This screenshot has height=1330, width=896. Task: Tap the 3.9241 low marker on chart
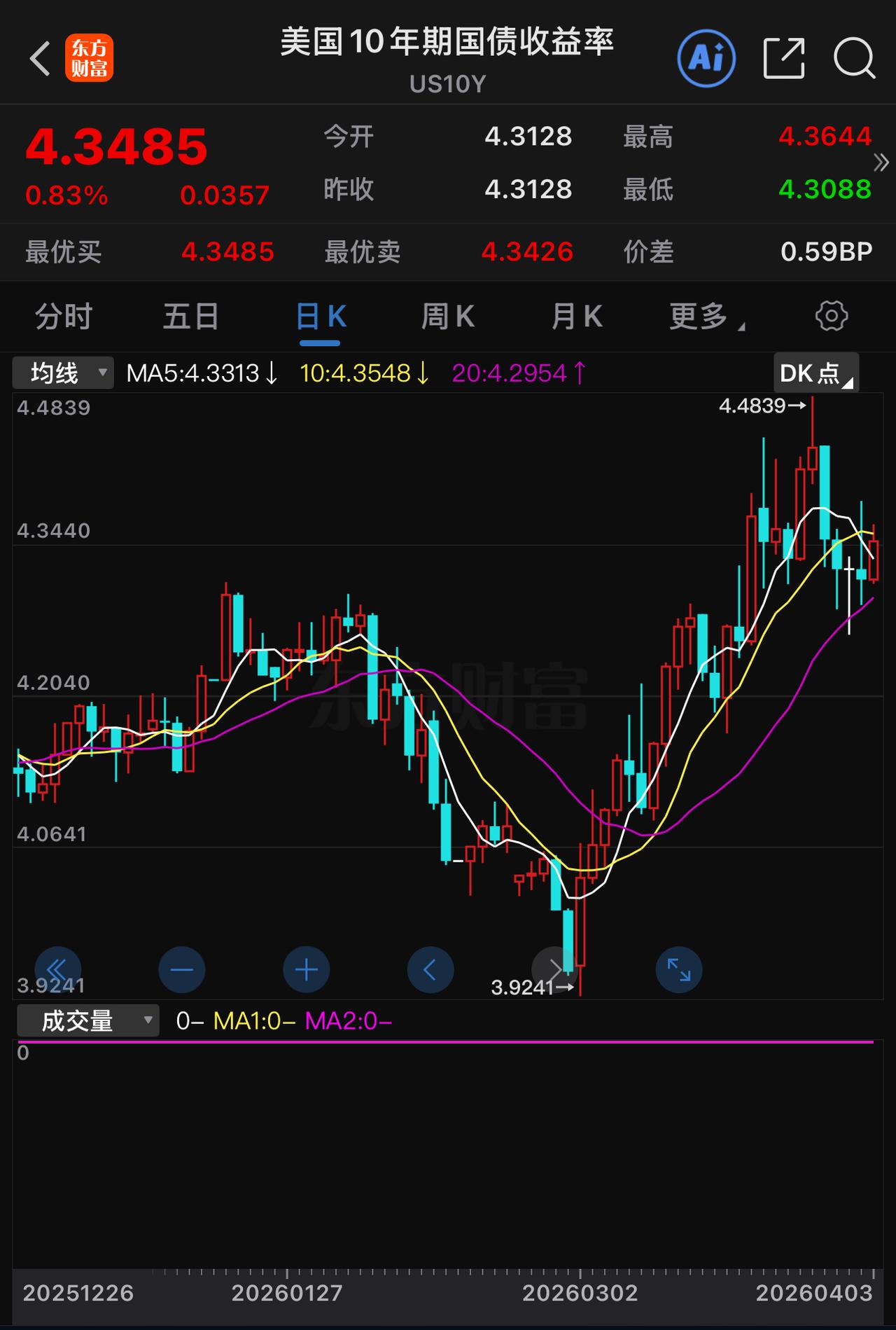coord(533,988)
